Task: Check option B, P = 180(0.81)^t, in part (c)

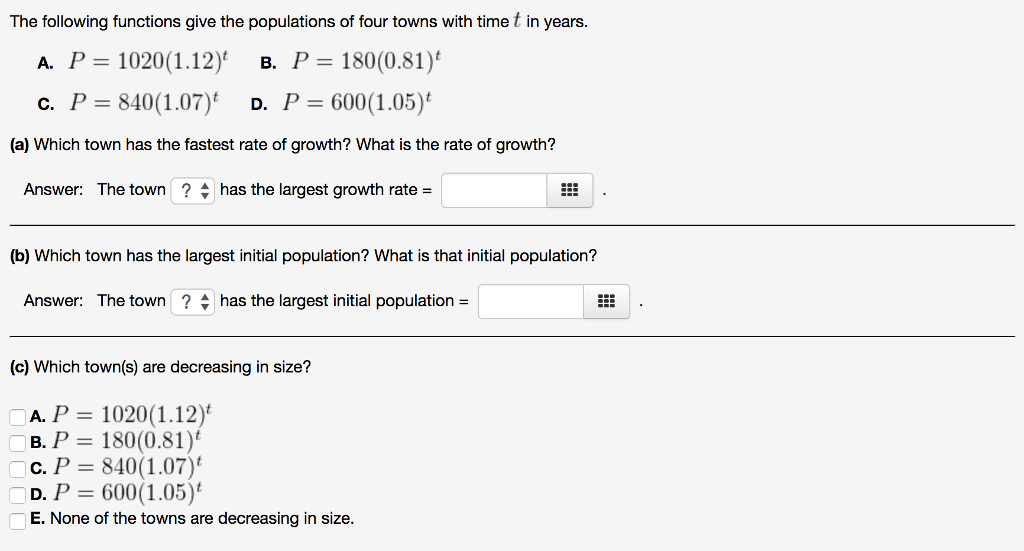Action: tap(17, 442)
